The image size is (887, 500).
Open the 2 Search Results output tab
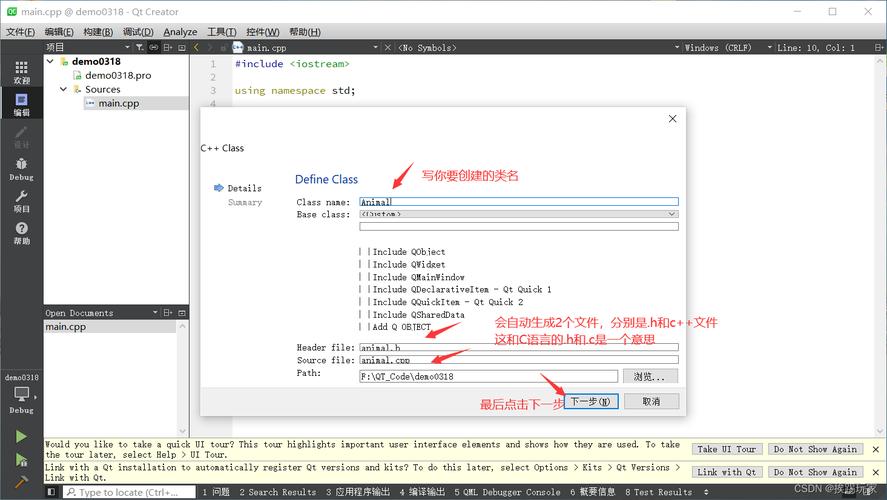[278, 492]
